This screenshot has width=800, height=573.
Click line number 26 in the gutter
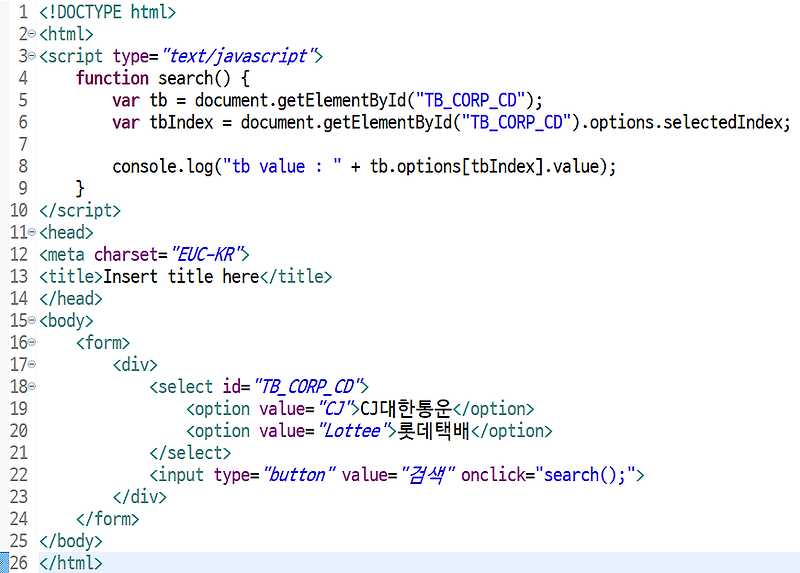pyautogui.click(x=19, y=563)
